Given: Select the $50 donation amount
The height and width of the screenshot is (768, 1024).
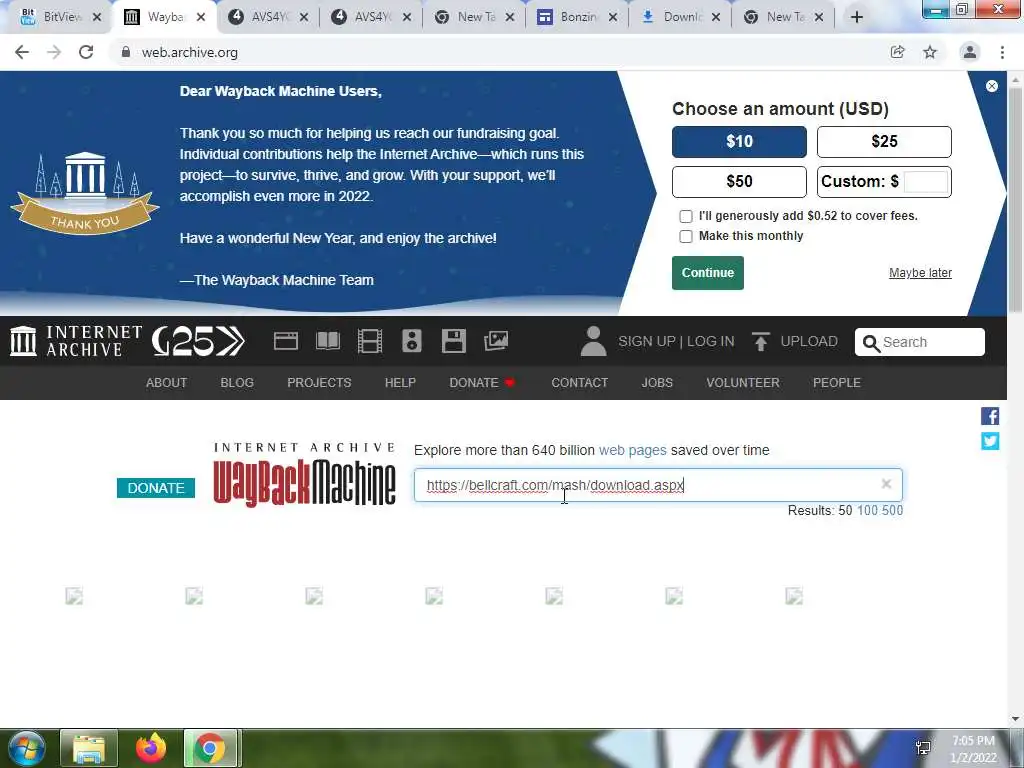Looking at the screenshot, I should pos(739,182).
